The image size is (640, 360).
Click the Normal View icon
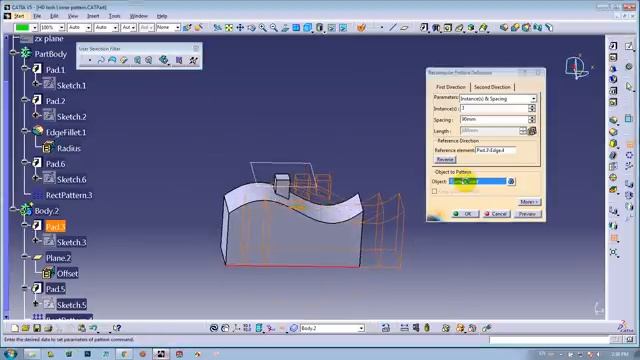285,27
